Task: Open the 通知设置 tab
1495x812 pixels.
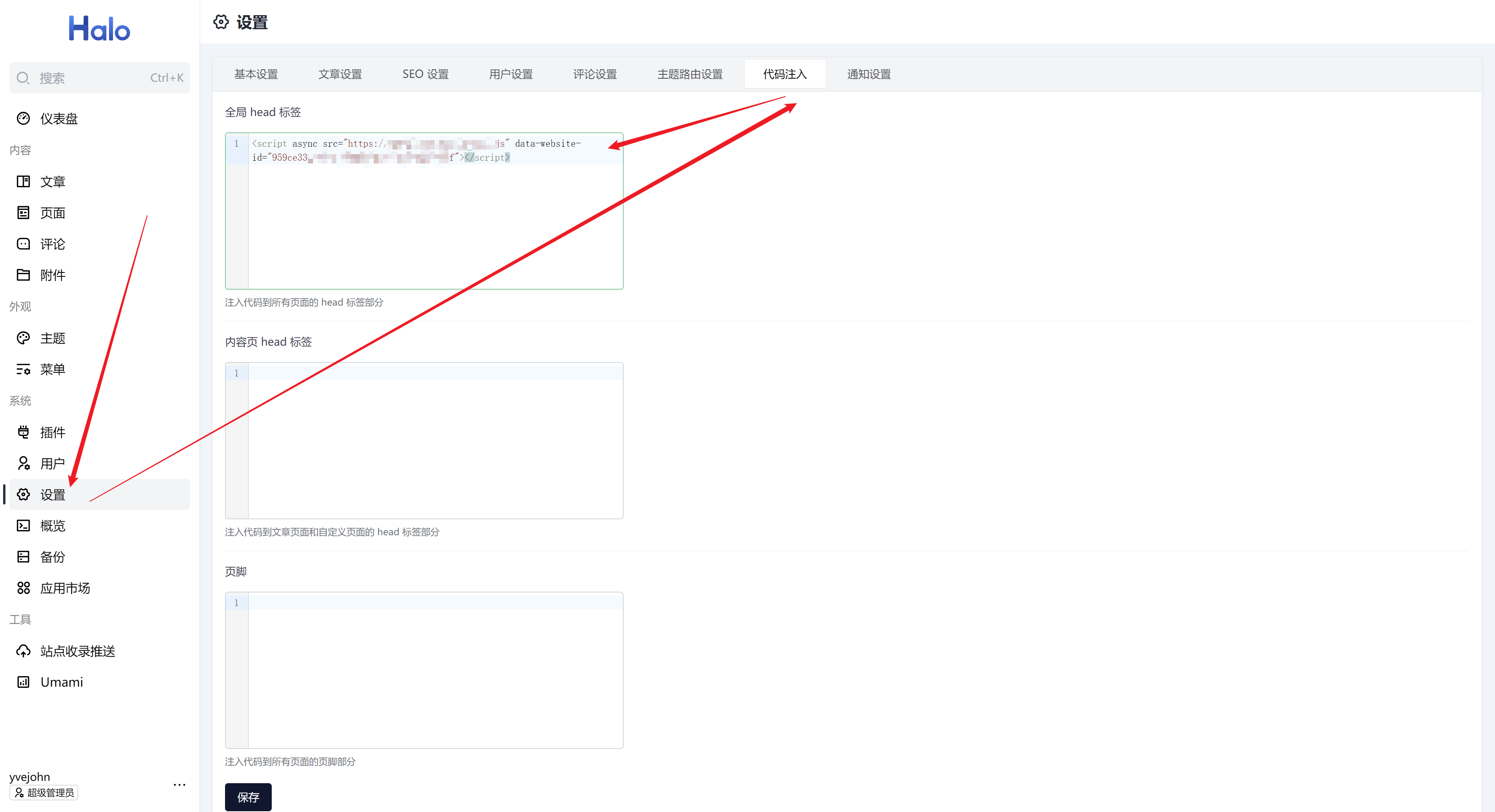Action: [x=868, y=74]
